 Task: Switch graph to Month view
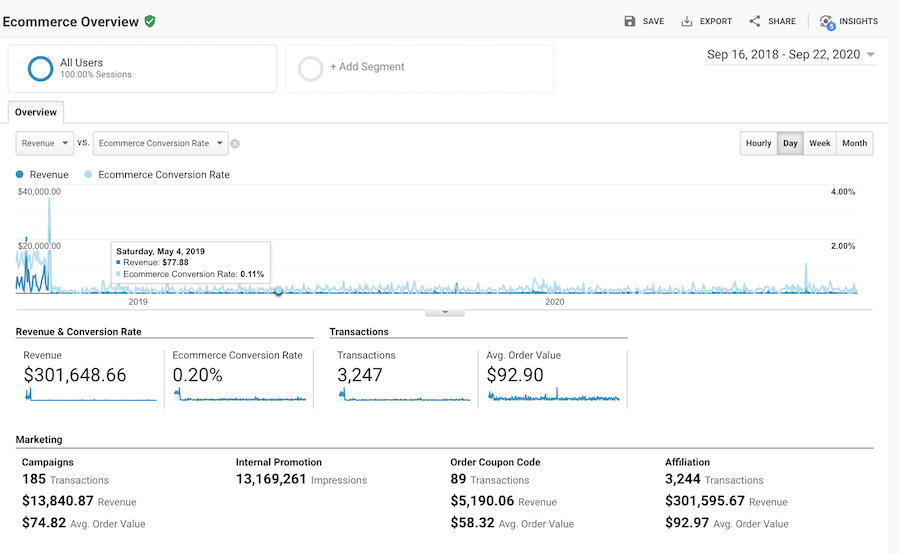coord(855,143)
